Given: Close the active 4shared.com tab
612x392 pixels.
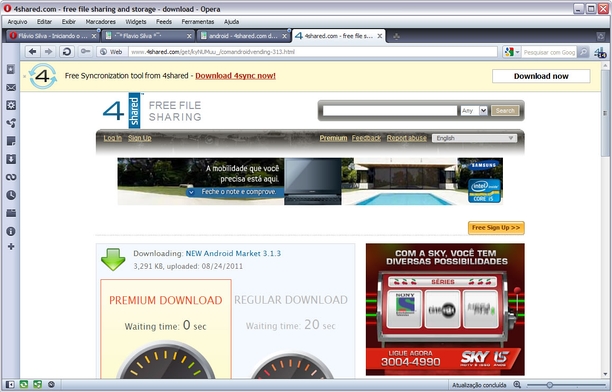Looking at the screenshot, I should (x=379, y=36).
